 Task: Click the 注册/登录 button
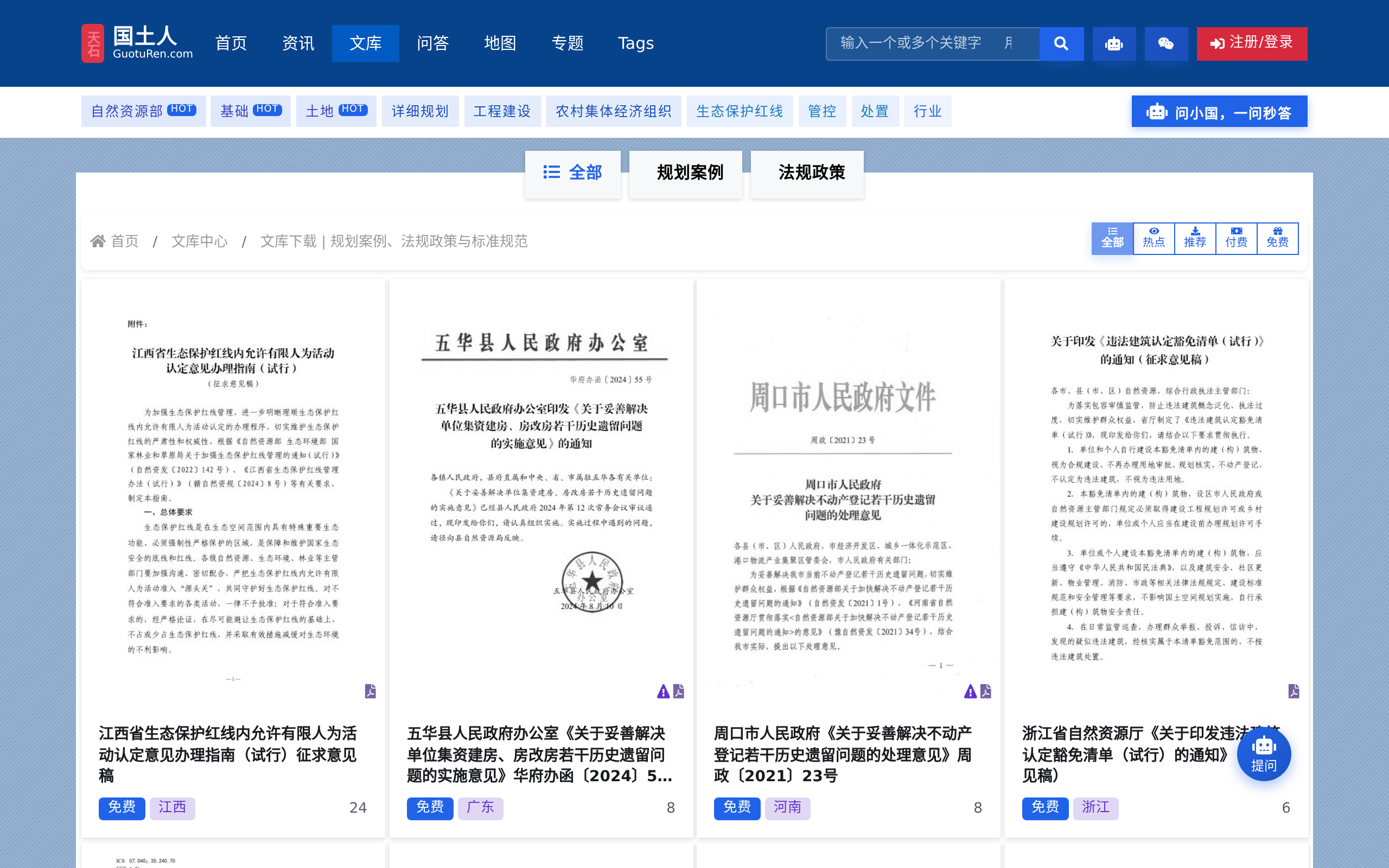[x=1252, y=43]
